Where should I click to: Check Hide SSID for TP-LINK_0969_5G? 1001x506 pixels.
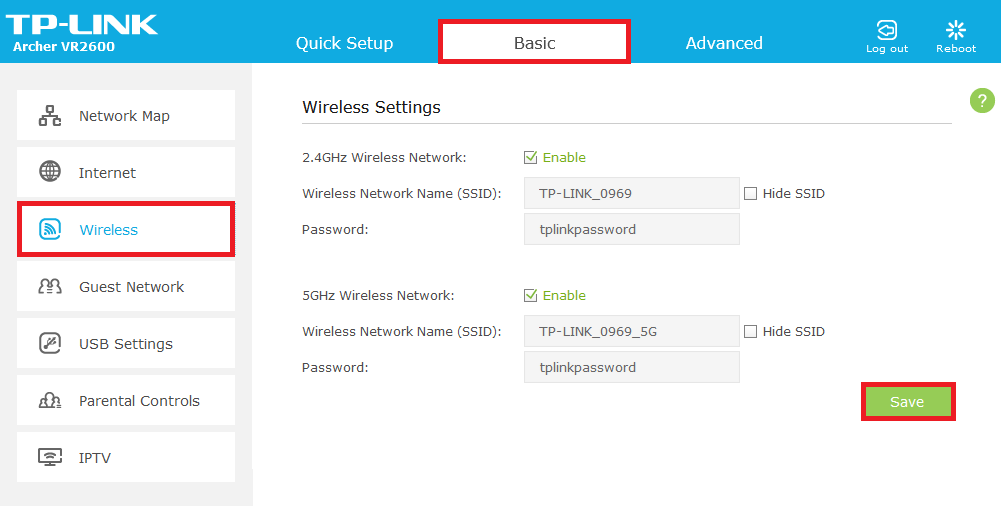tap(750, 331)
